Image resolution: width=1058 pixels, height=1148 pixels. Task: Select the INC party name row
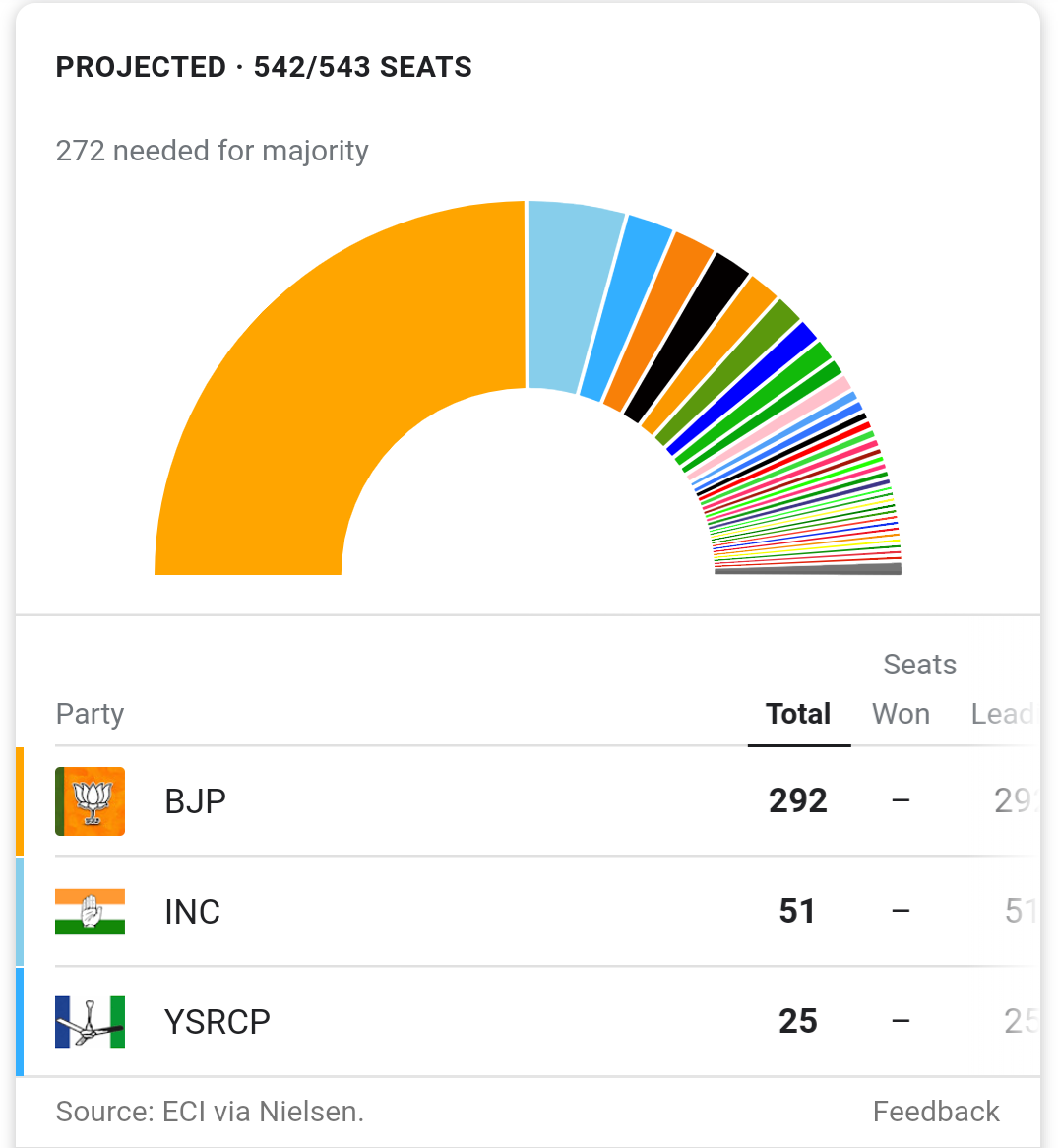[193, 912]
